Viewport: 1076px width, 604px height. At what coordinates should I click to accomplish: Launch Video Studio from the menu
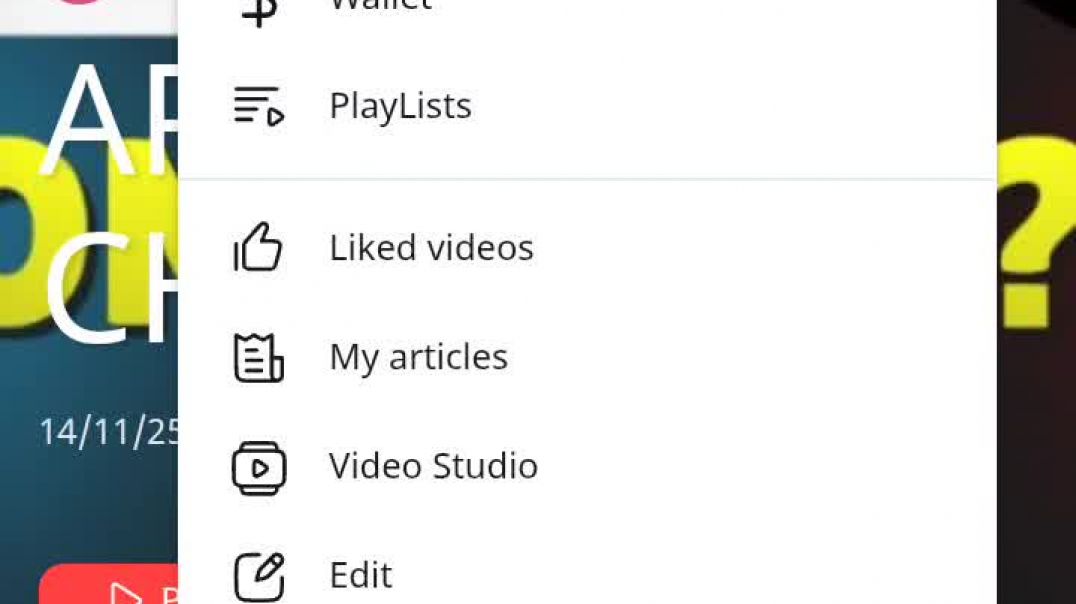coord(433,467)
